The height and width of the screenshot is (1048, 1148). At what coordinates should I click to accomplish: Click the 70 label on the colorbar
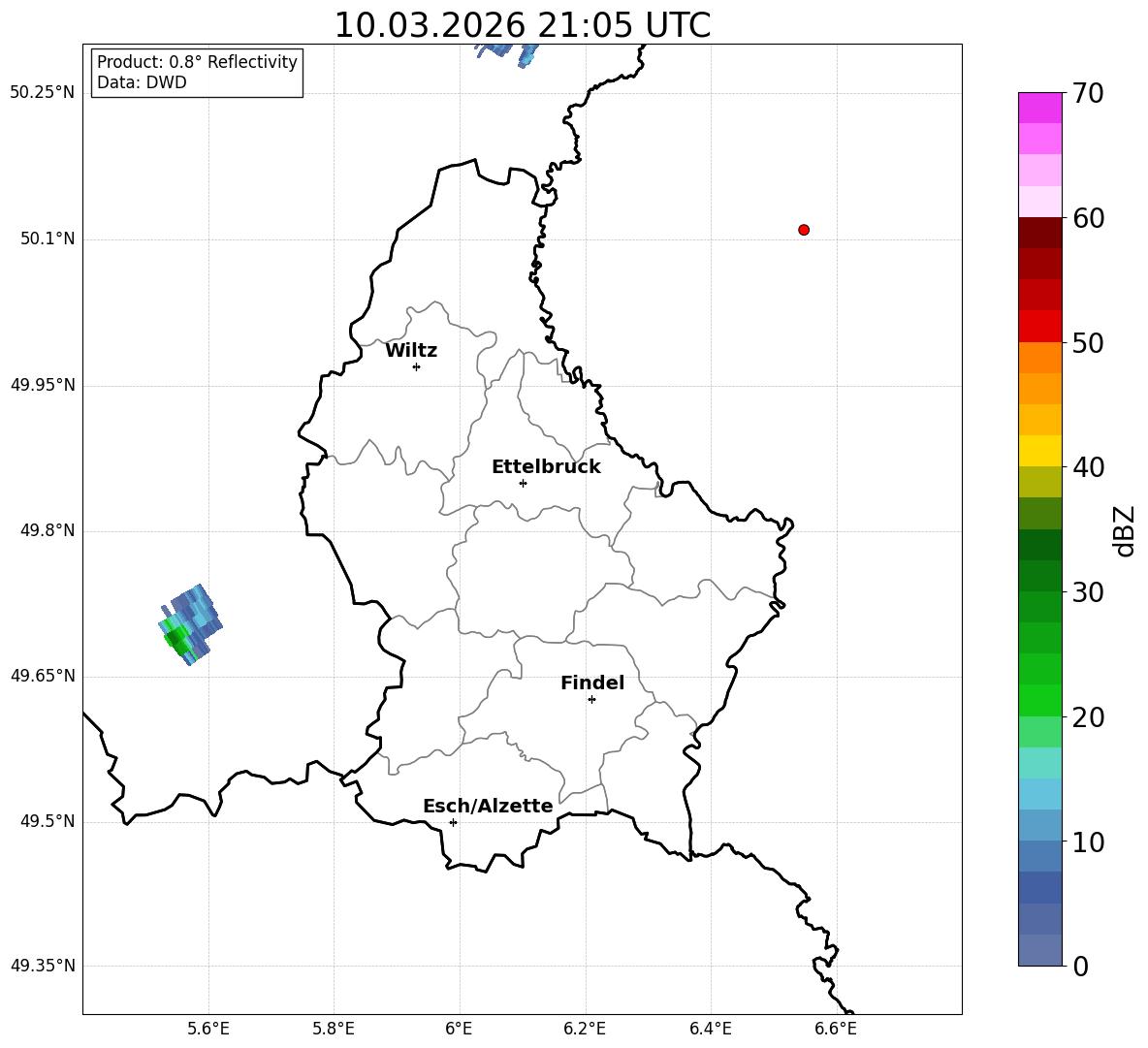[x=1088, y=94]
